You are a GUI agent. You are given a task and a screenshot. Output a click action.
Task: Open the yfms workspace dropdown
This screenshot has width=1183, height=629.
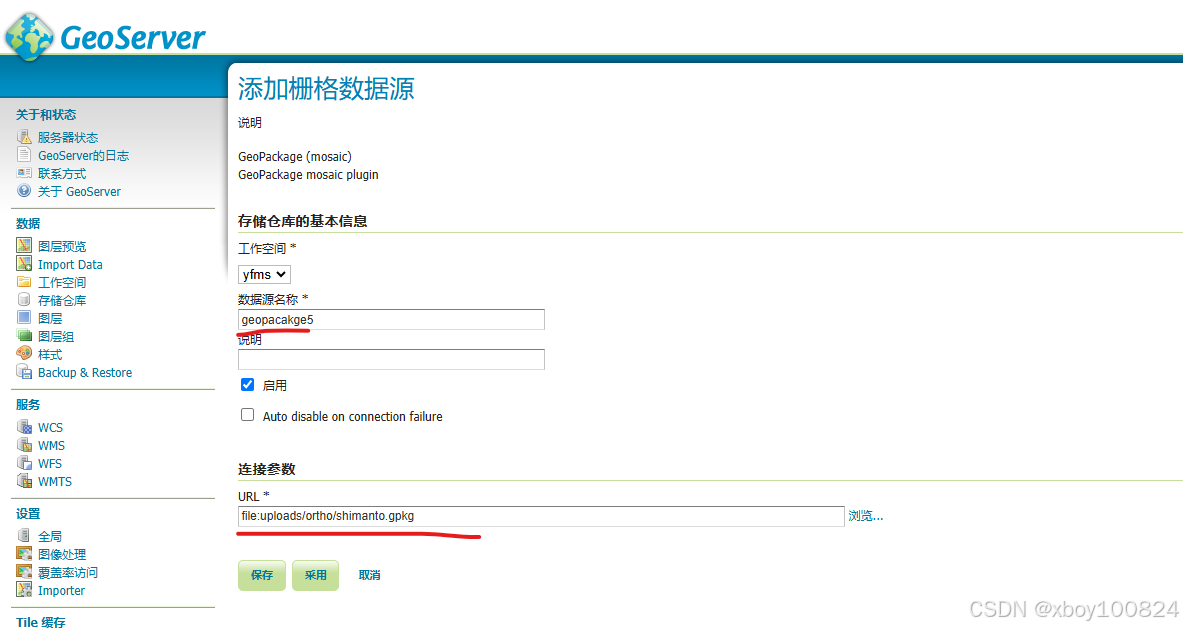click(x=264, y=275)
